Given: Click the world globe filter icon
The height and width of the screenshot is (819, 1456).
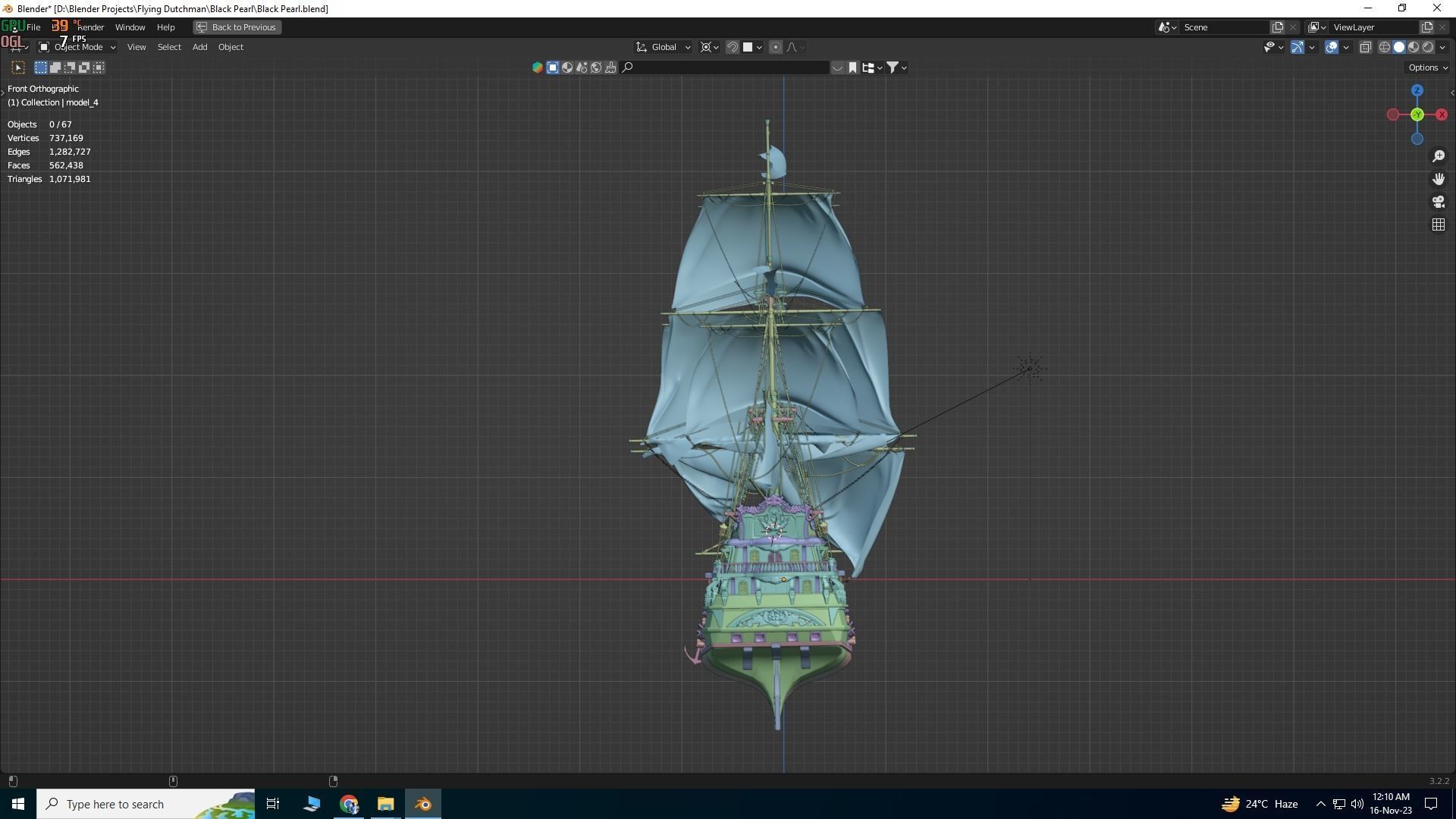Looking at the screenshot, I should pyautogui.click(x=596, y=67).
